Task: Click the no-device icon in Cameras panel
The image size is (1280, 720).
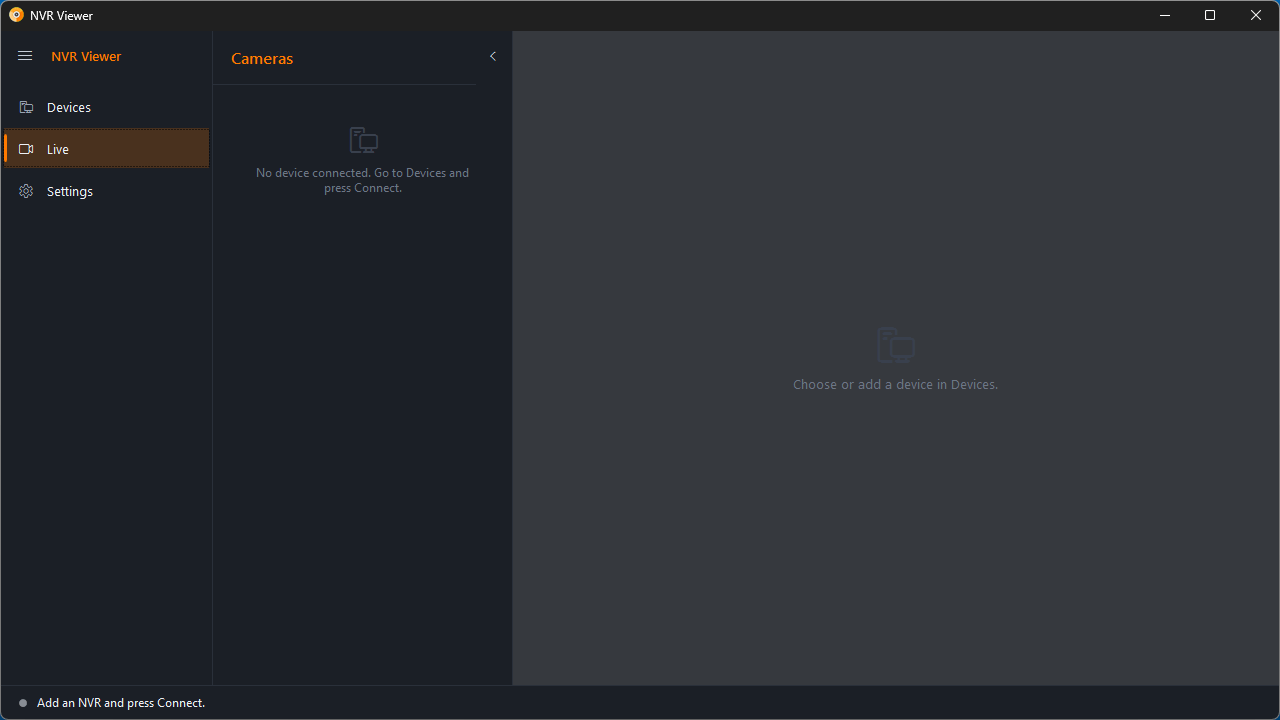Action: [363, 140]
